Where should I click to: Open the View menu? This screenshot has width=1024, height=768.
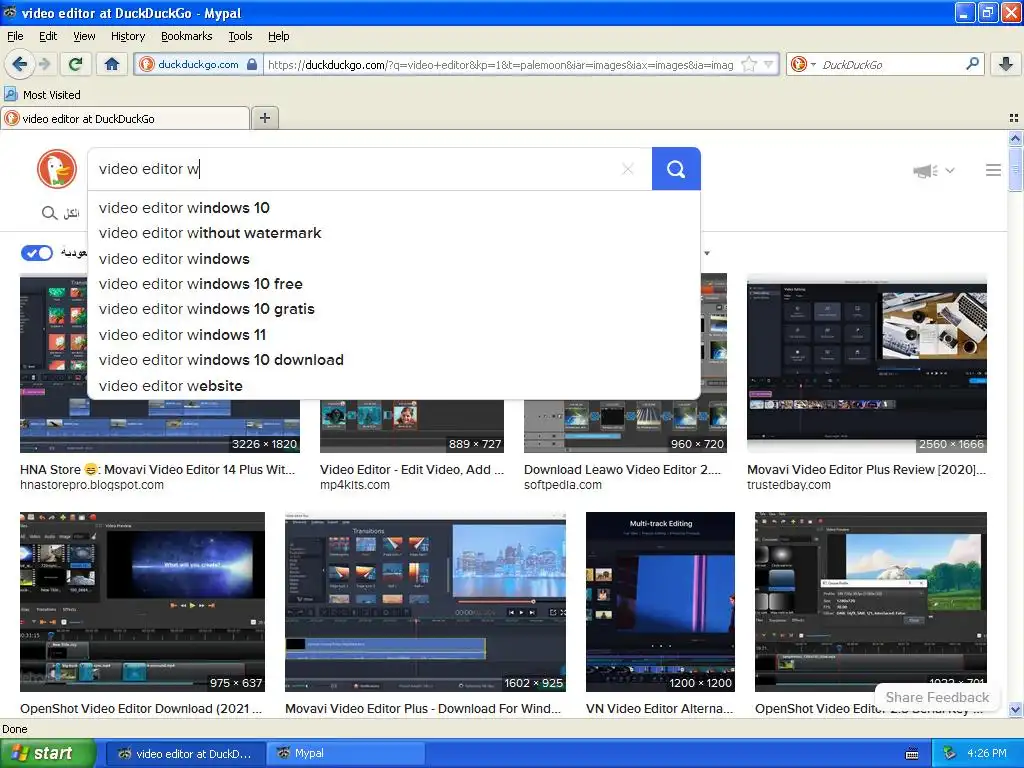pos(84,36)
